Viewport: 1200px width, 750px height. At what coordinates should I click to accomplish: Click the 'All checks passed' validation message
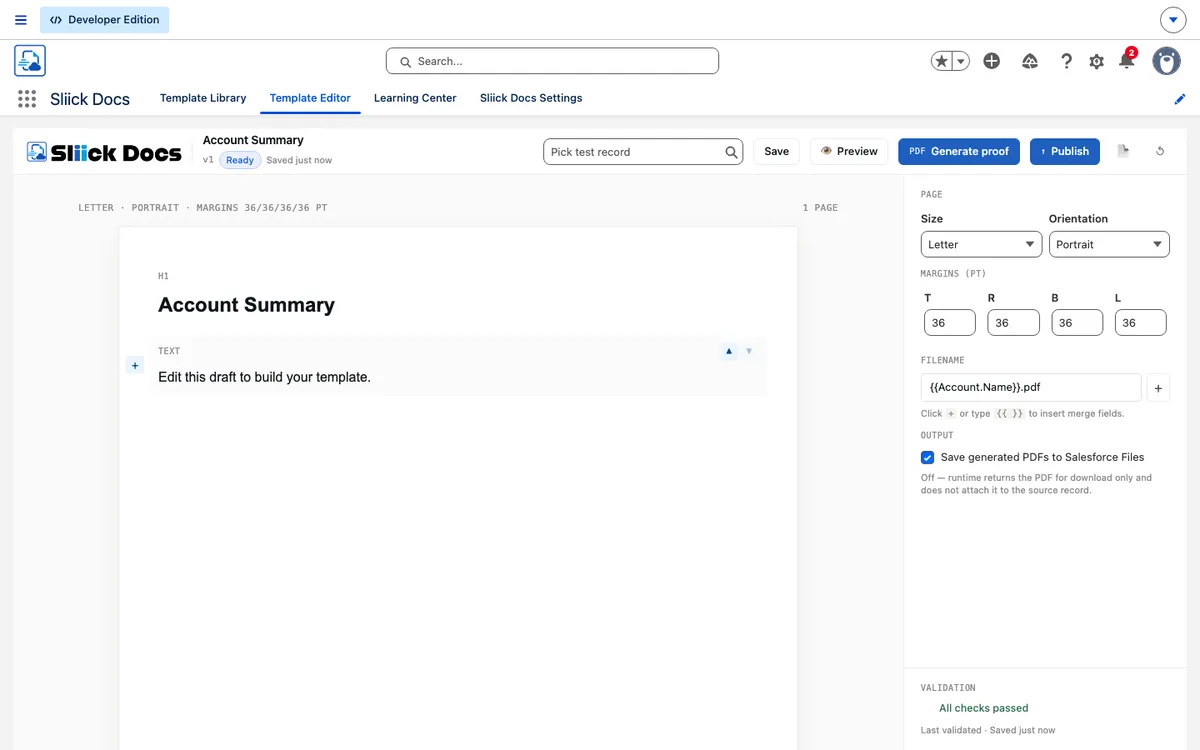point(984,708)
